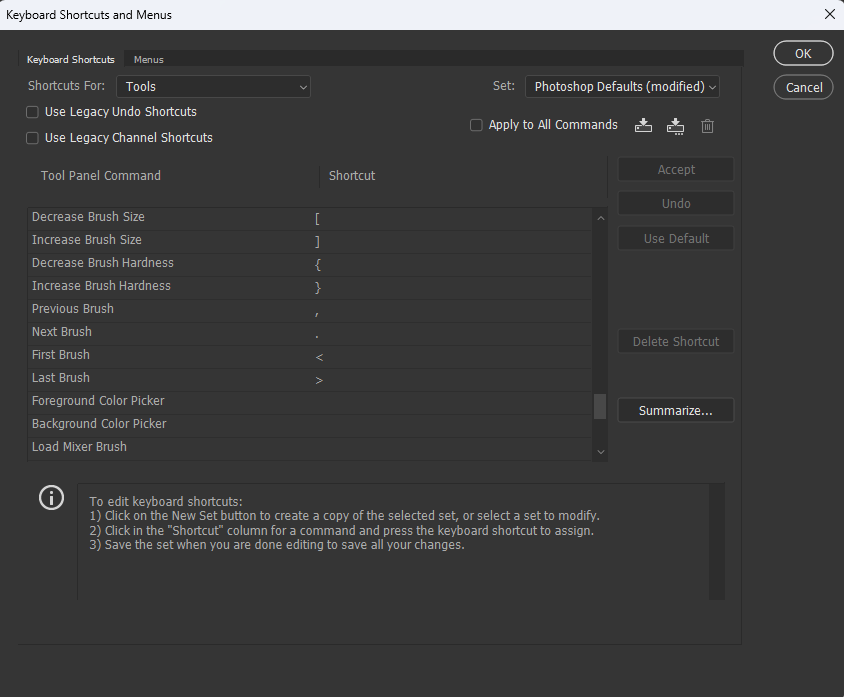The height and width of the screenshot is (697, 844).
Task: Click the Cancel button
Action: click(802, 87)
